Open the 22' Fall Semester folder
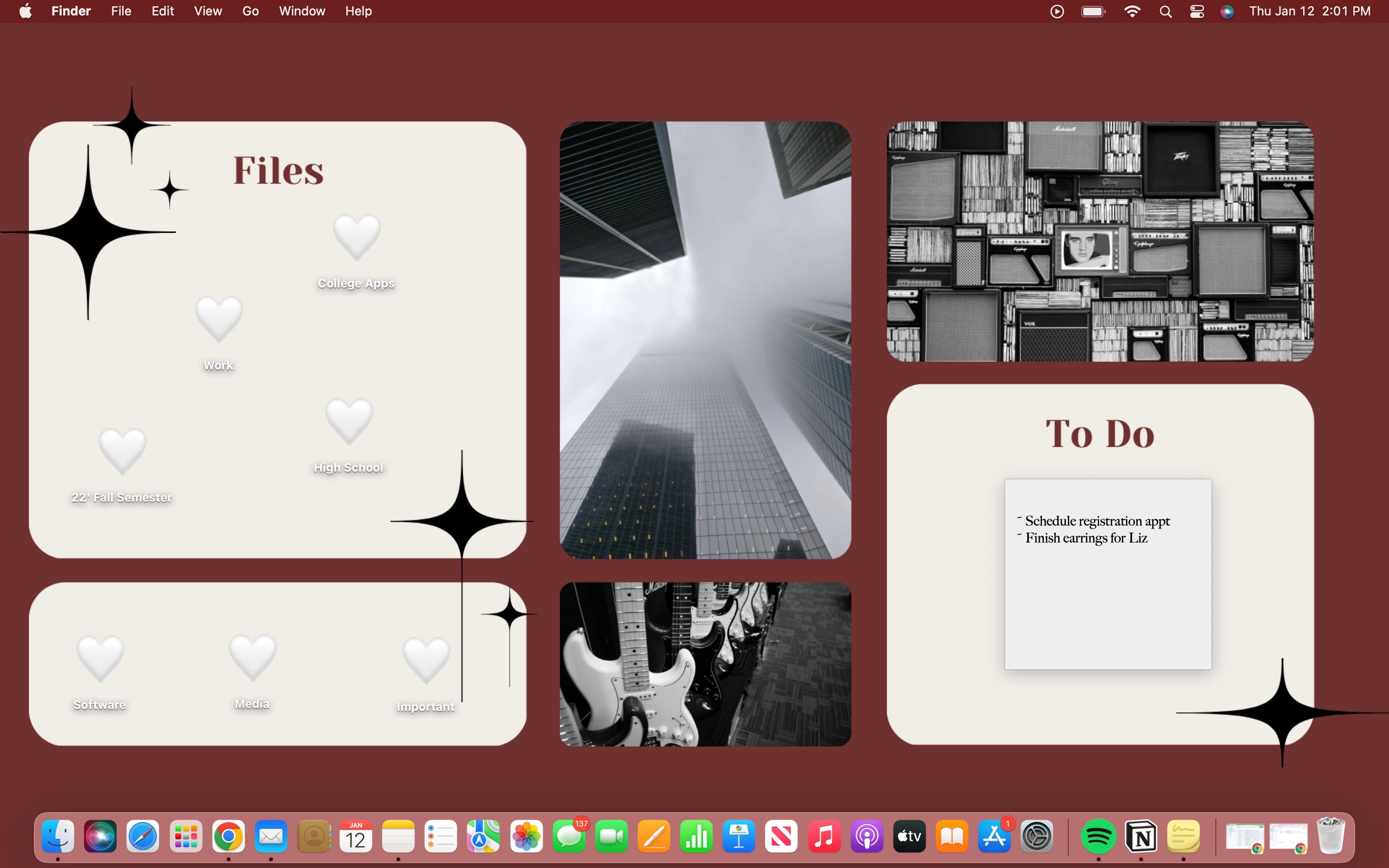The image size is (1389, 868). click(x=122, y=453)
